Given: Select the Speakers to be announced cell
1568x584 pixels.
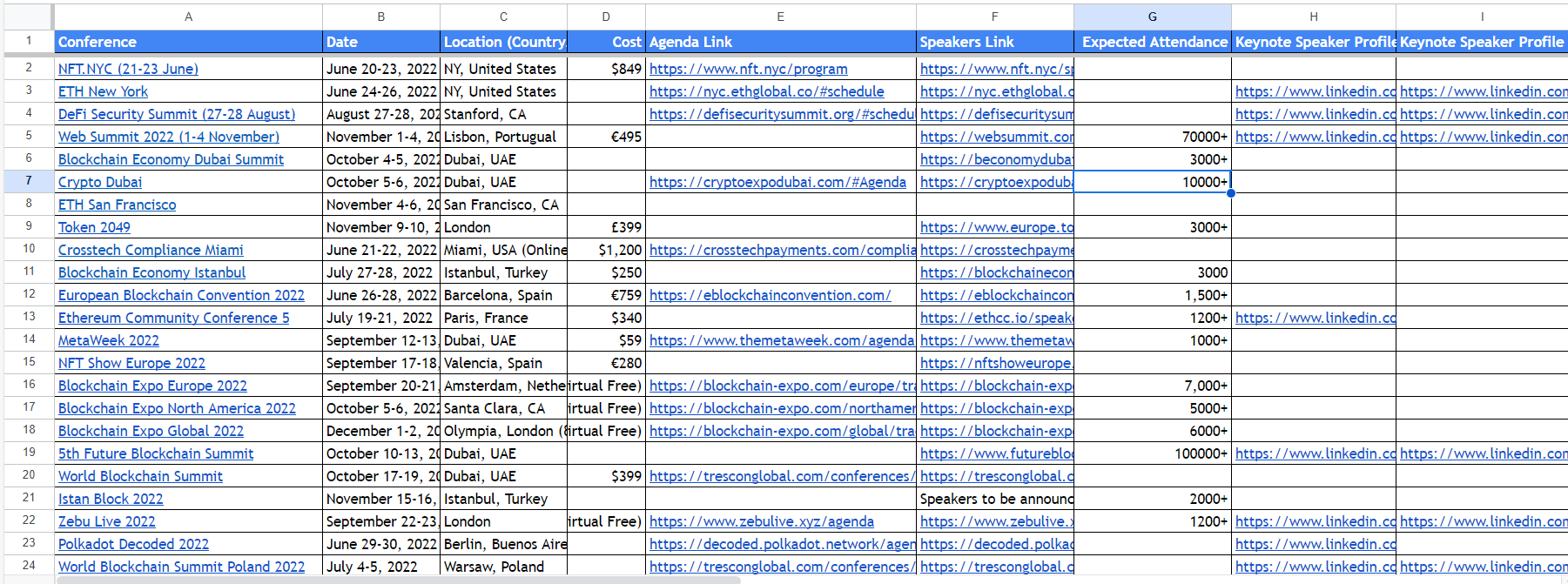Looking at the screenshot, I should click(x=995, y=499).
